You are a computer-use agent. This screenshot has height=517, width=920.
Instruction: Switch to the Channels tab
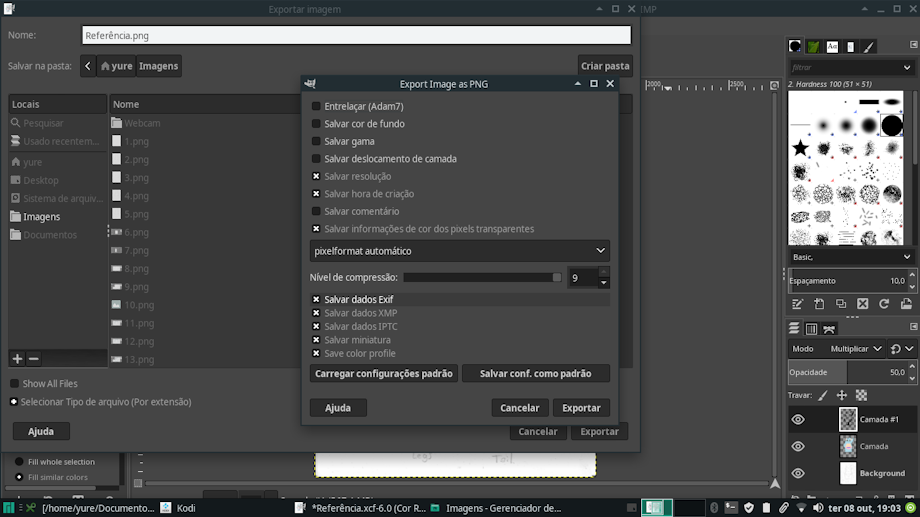click(x=811, y=329)
